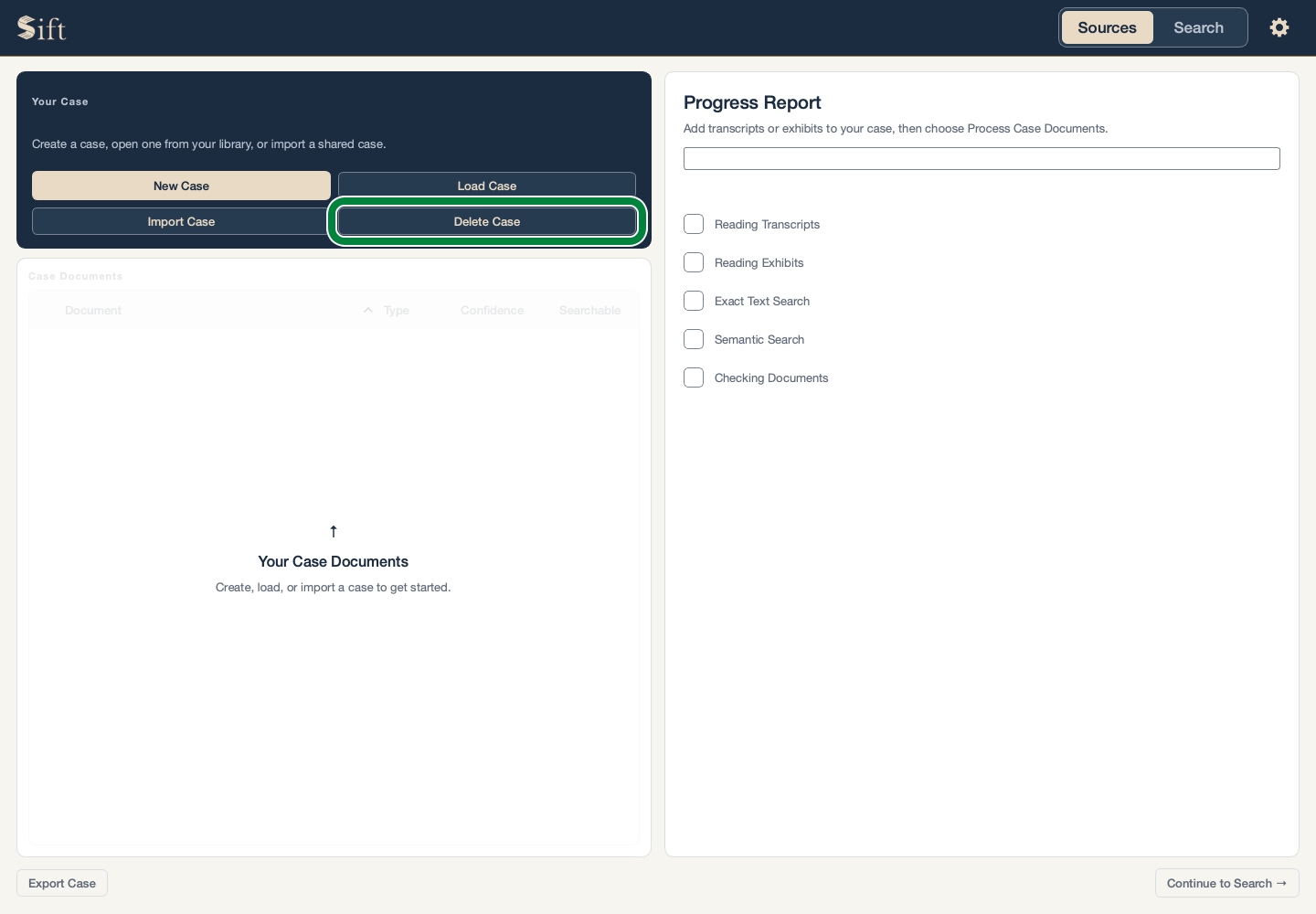Click Import Case button
1316x914 pixels.
point(181,221)
